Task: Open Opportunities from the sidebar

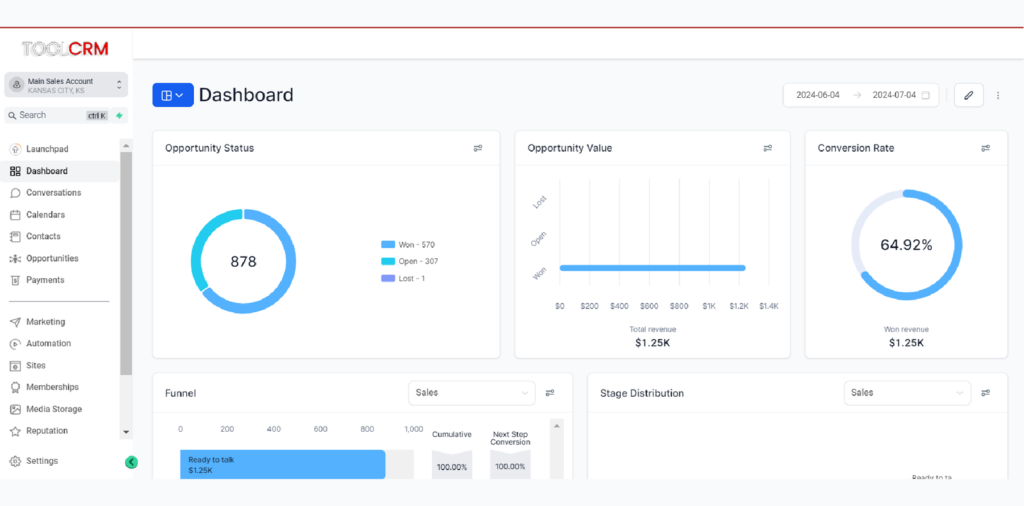Action: (52, 258)
